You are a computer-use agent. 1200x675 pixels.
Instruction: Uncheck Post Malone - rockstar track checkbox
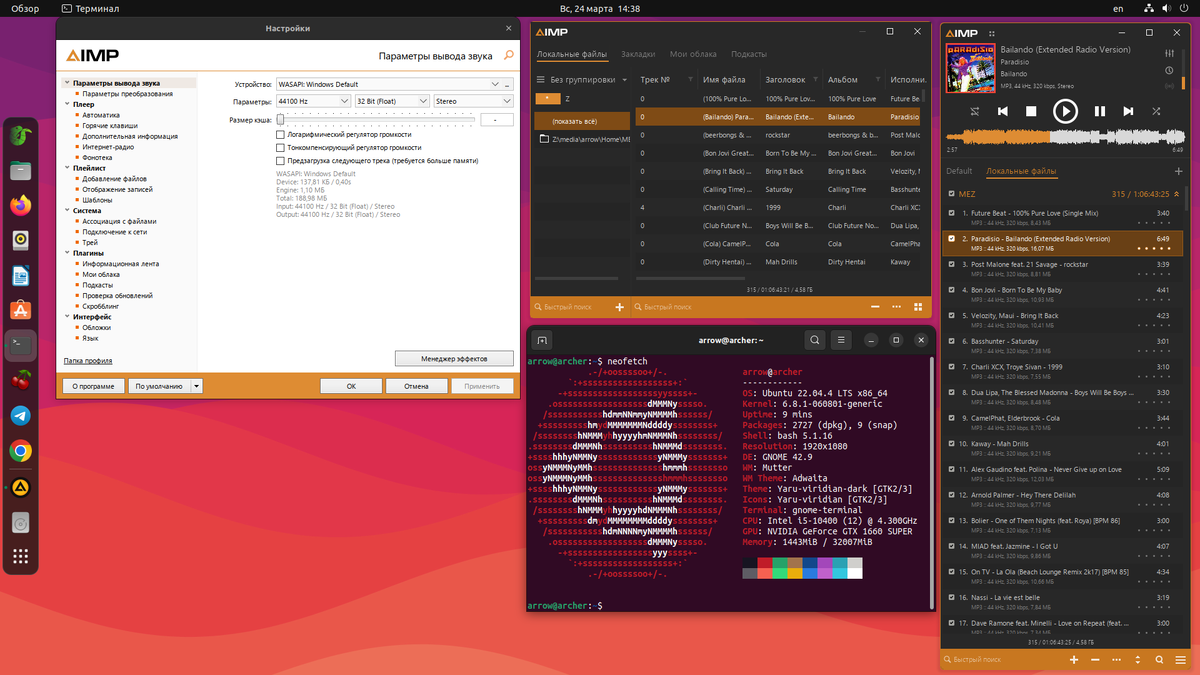pos(951,264)
